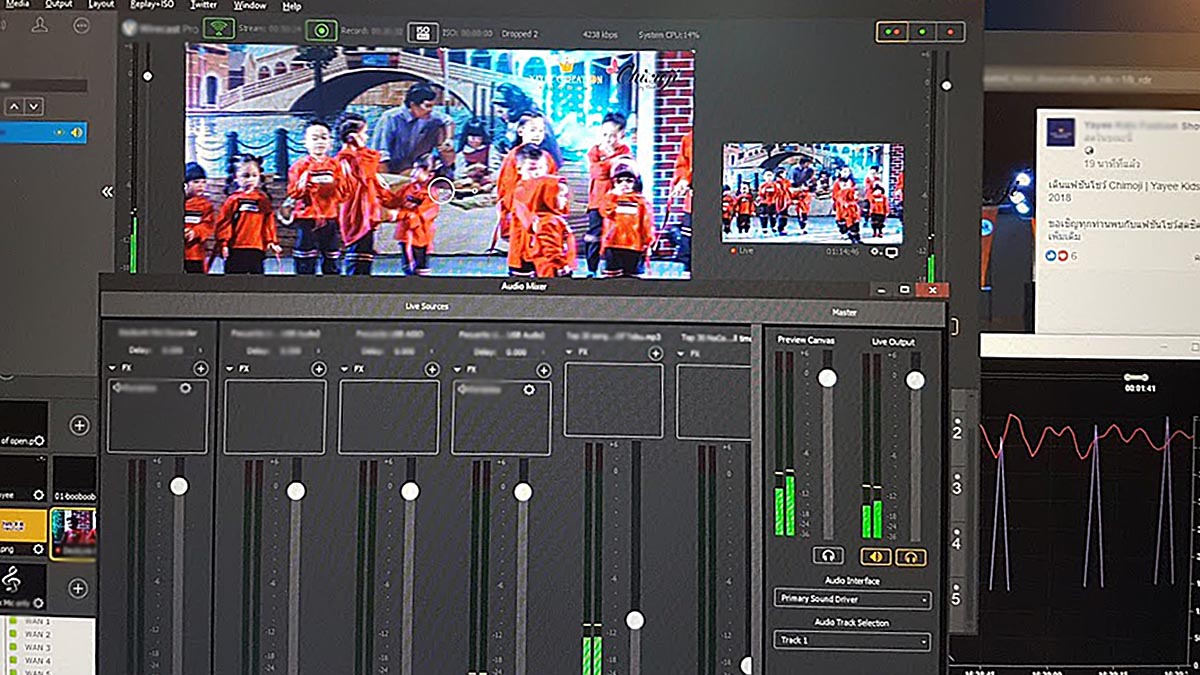Click monitor icon under Live preview

[891, 253]
